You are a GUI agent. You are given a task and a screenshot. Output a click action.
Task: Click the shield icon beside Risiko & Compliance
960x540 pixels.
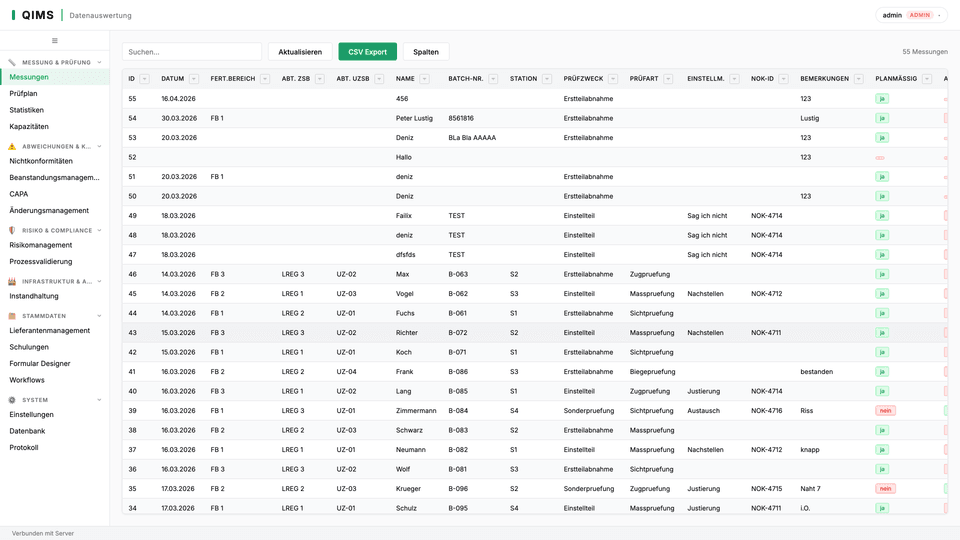click(12, 230)
